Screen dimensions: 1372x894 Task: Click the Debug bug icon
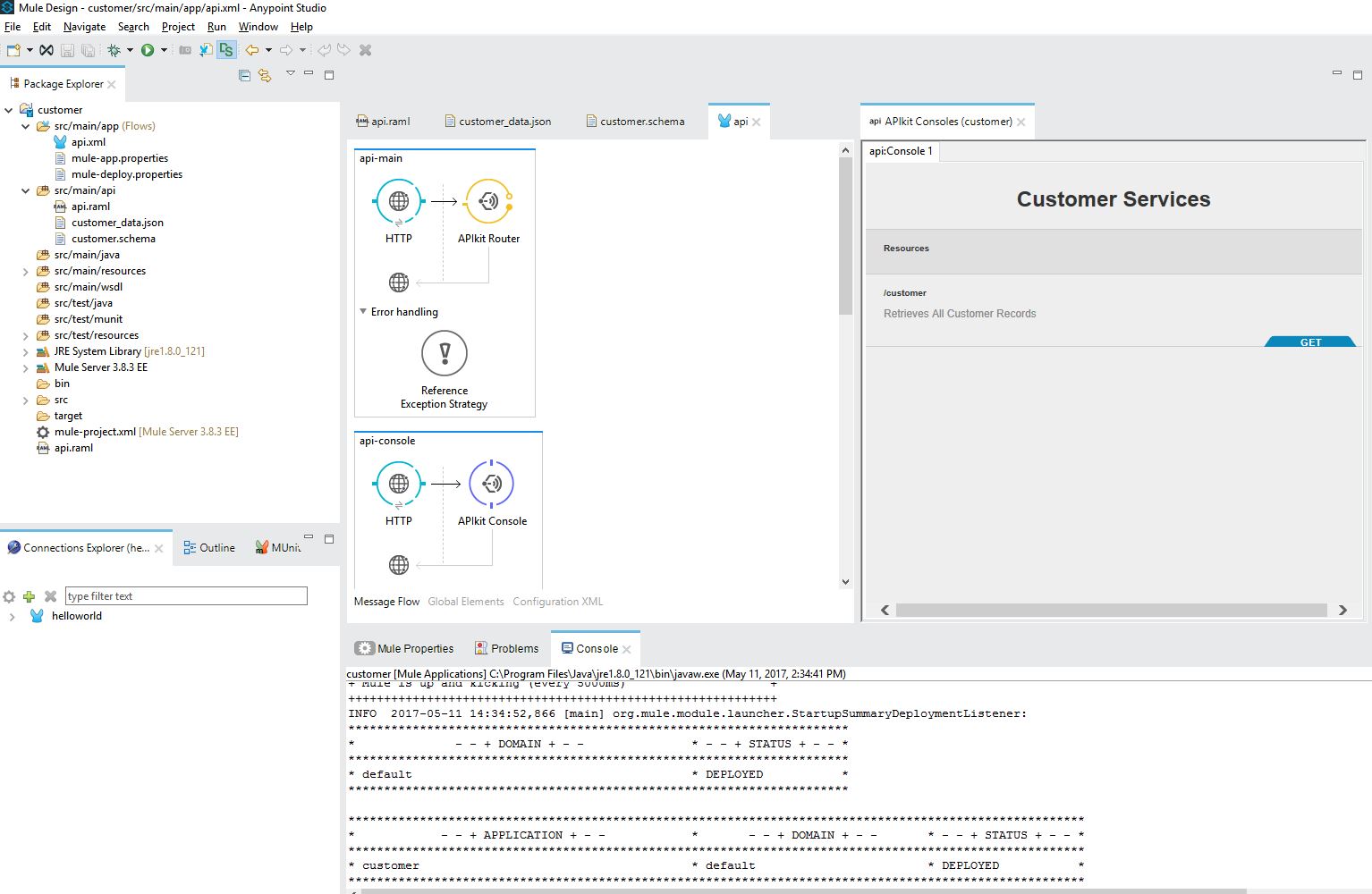coord(114,50)
